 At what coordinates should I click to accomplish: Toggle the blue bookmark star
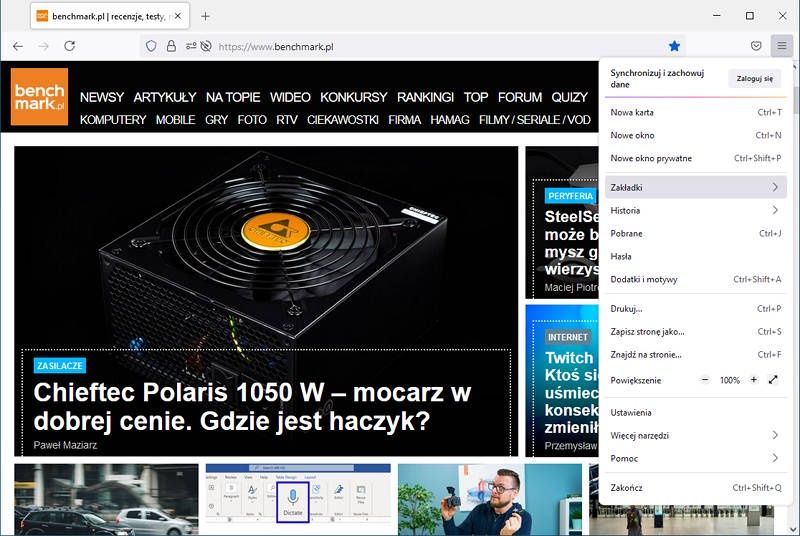674,46
